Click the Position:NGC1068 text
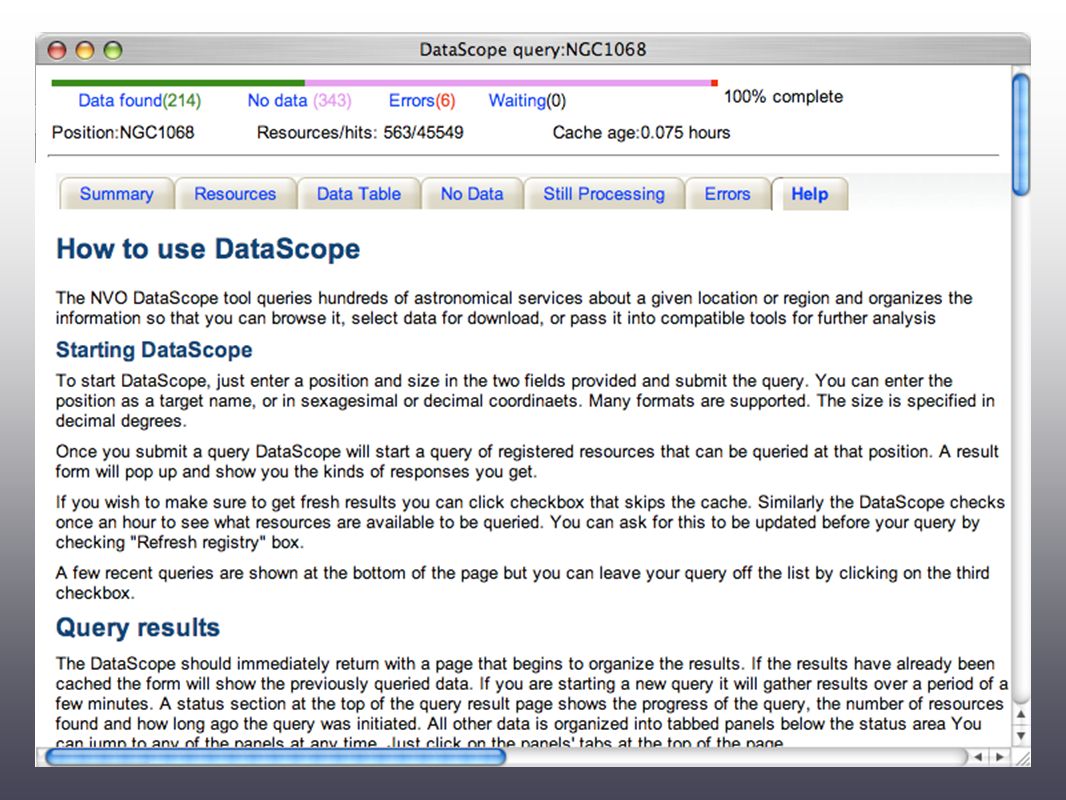This screenshot has width=1066, height=800. [x=123, y=133]
